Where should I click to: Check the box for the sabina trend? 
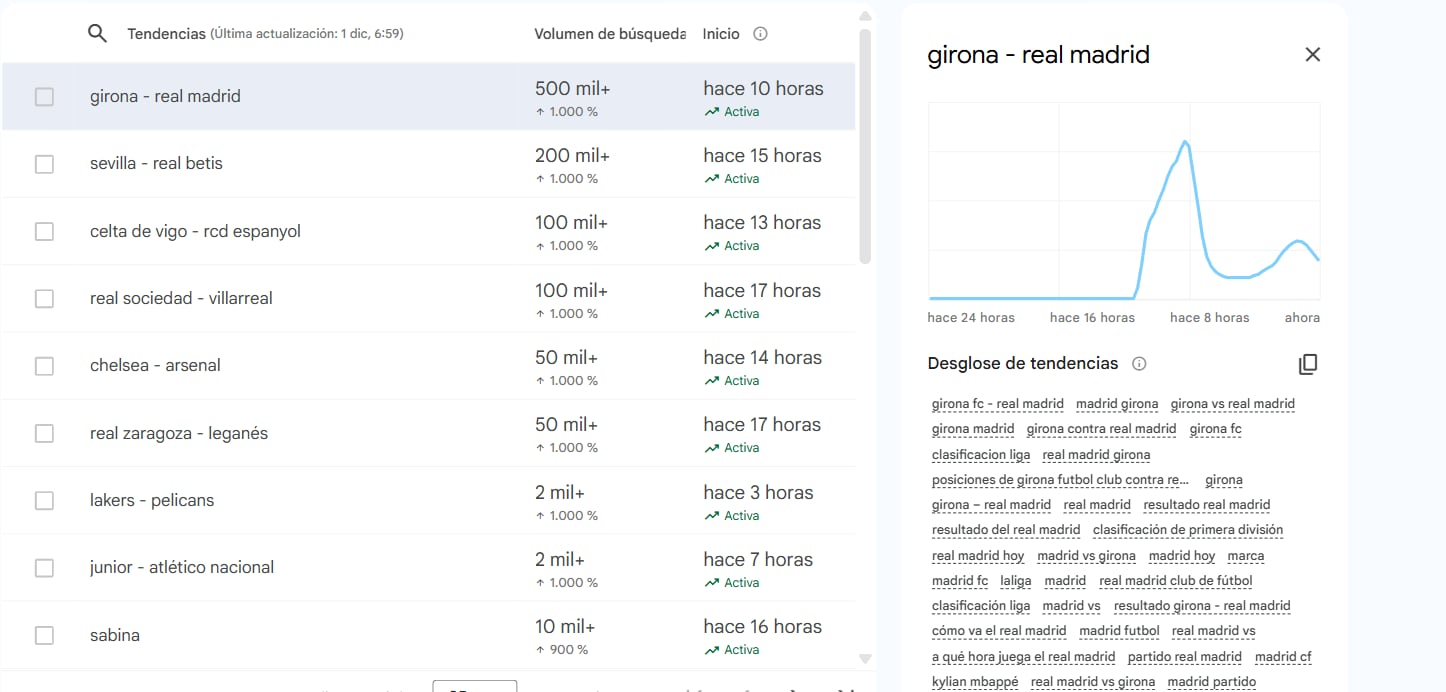[44, 635]
